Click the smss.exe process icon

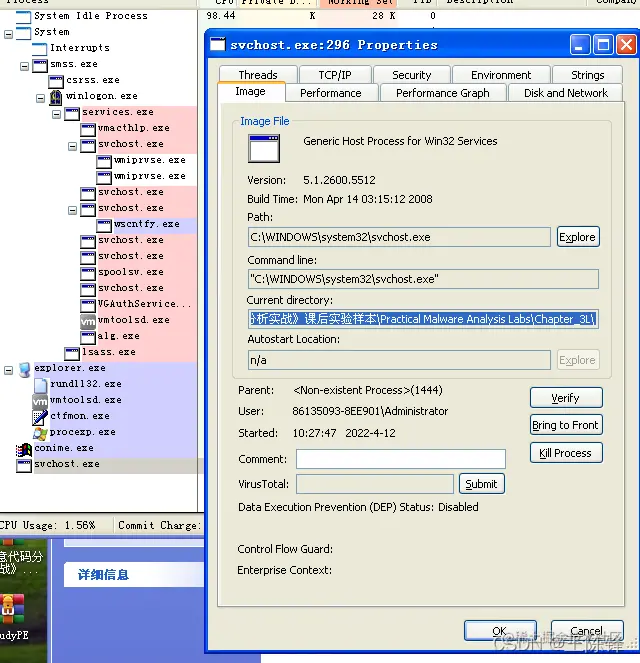tap(40, 66)
